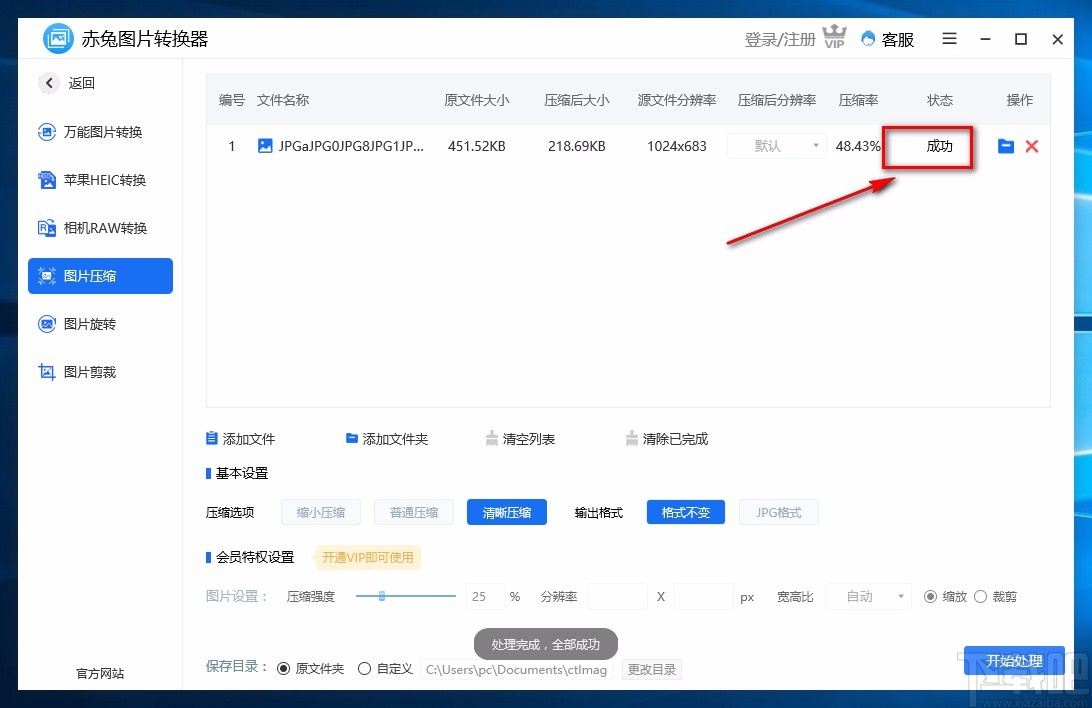Select the 原文件夹 save option
The width and height of the screenshot is (1092, 708).
[x=283, y=668]
